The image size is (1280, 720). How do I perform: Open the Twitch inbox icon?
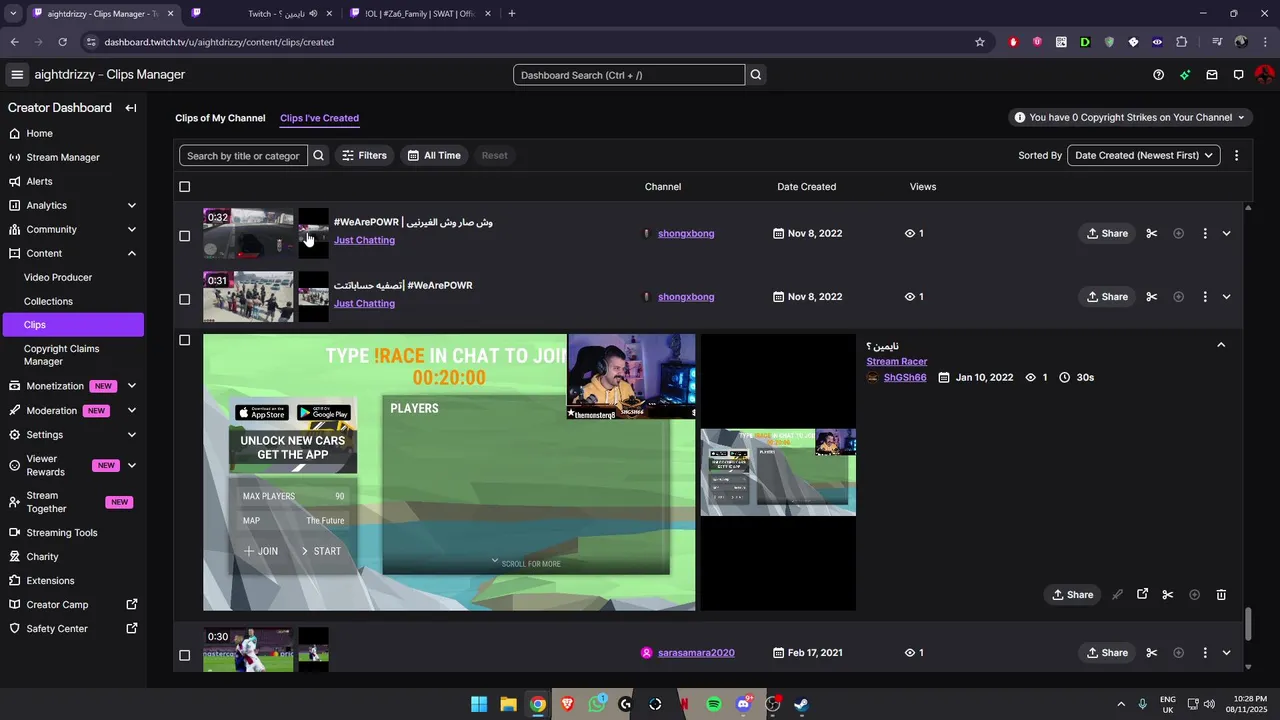(1212, 75)
